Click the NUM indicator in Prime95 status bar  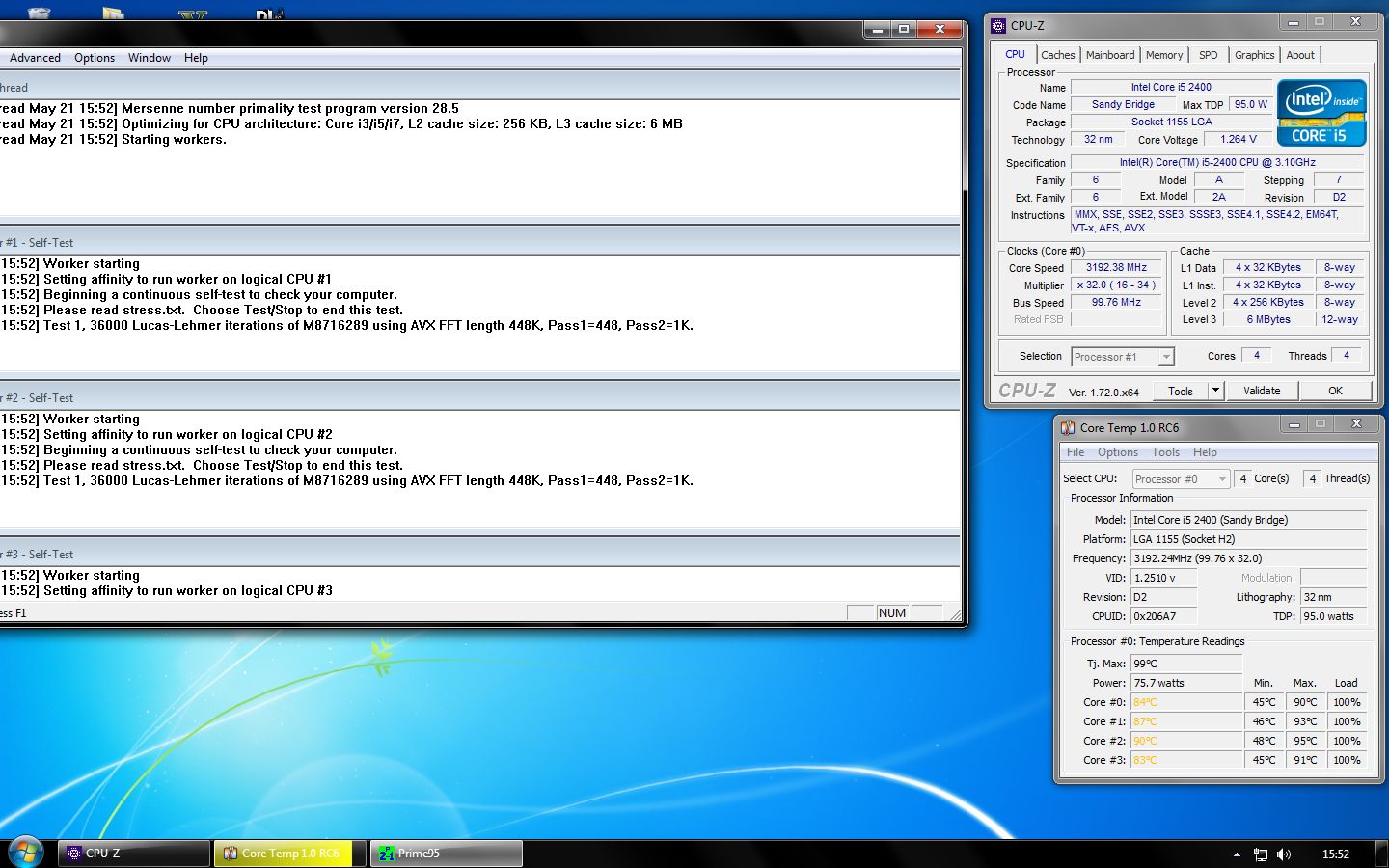(892, 613)
